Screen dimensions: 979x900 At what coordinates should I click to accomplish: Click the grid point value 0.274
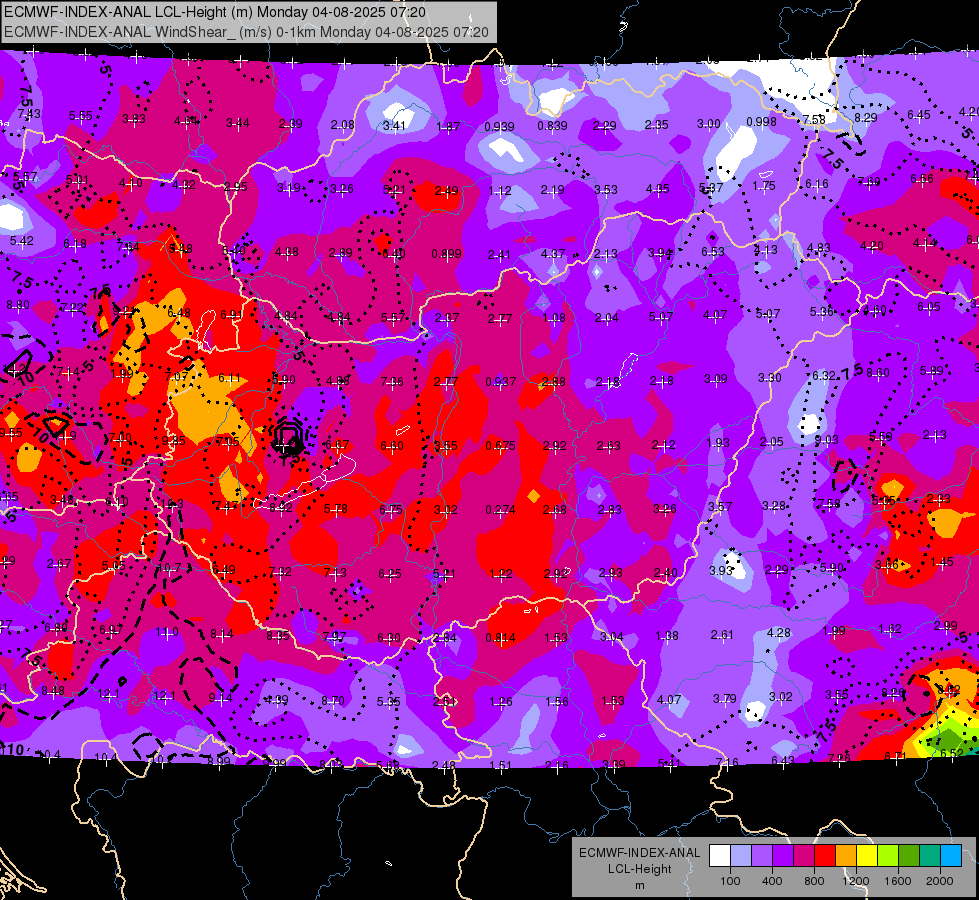tap(501, 510)
